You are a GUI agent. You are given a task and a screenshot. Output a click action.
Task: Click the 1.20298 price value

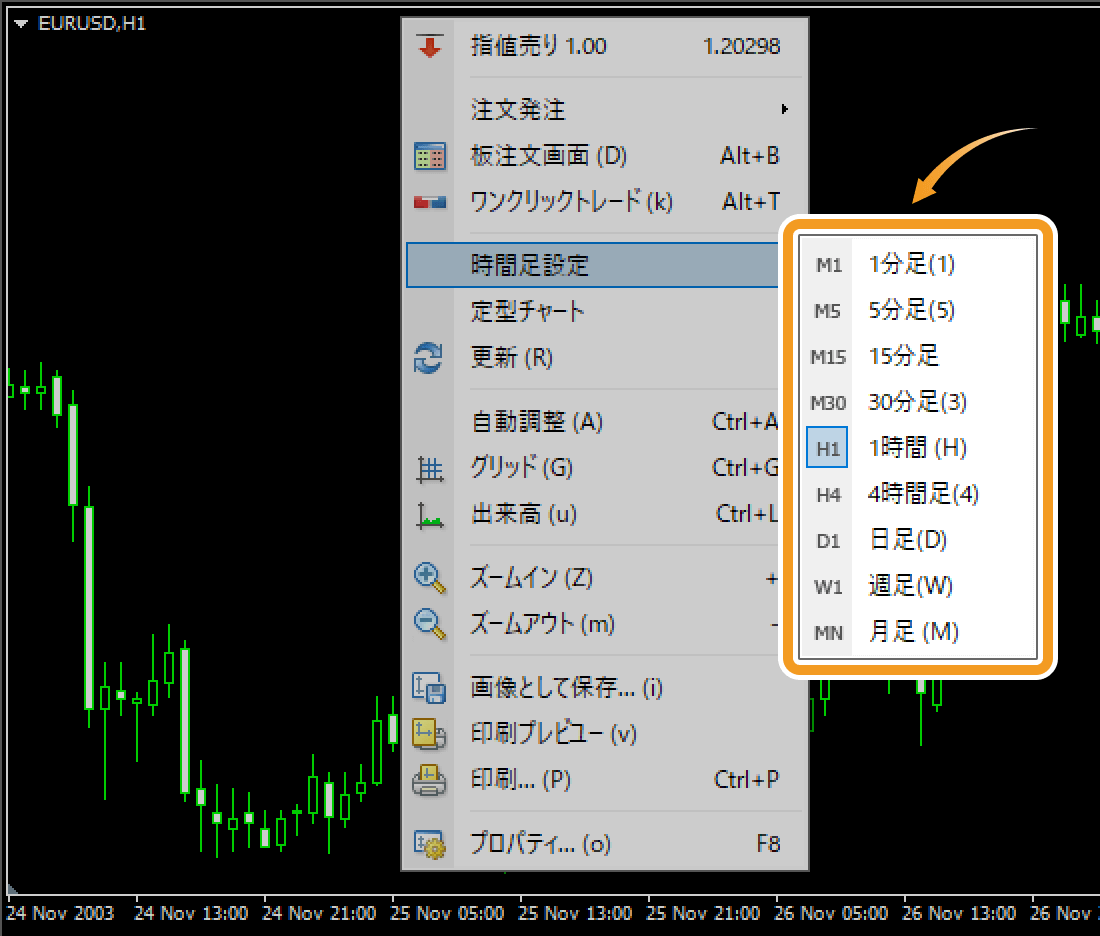tap(742, 46)
